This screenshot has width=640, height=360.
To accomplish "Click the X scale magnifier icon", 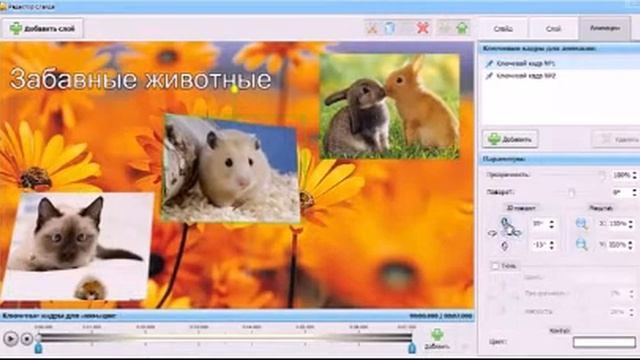I will [x=582, y=224].
